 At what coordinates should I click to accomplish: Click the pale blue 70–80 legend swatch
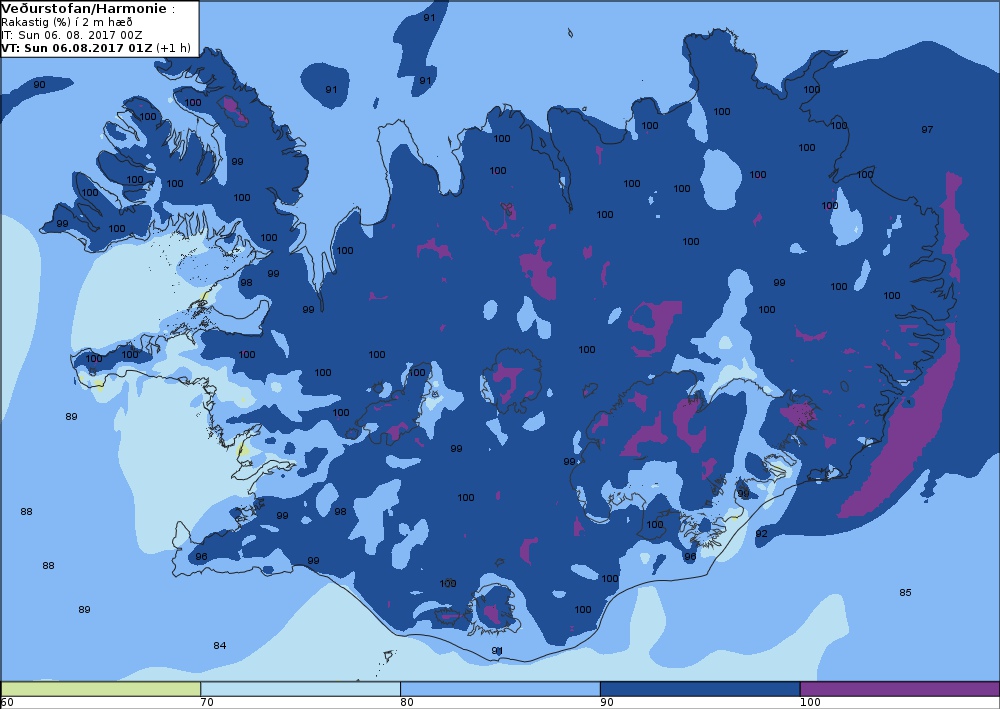click(300, 689)
